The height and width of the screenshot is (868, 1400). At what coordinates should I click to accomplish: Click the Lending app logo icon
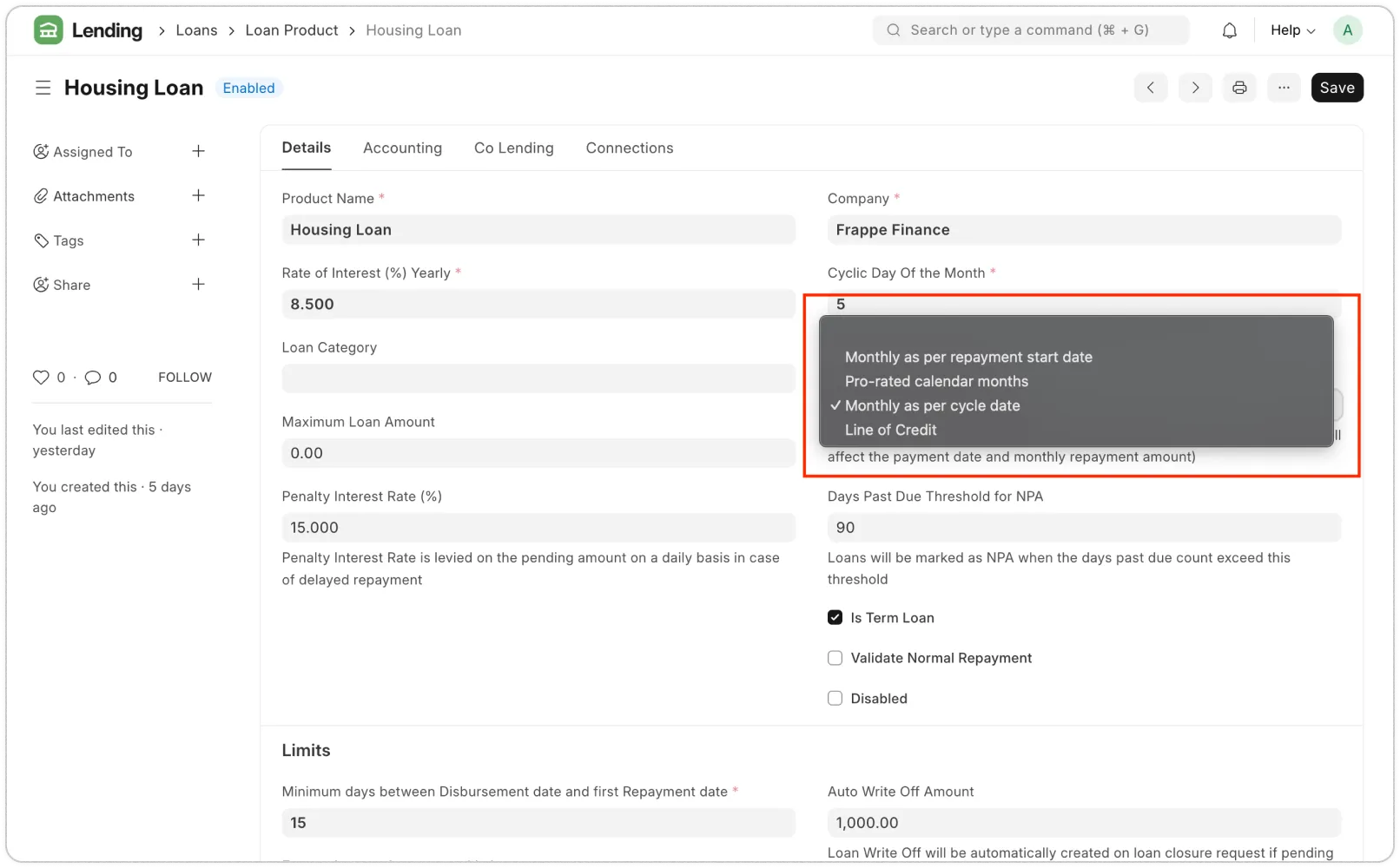pyautogui.click(x=48, y=30)
